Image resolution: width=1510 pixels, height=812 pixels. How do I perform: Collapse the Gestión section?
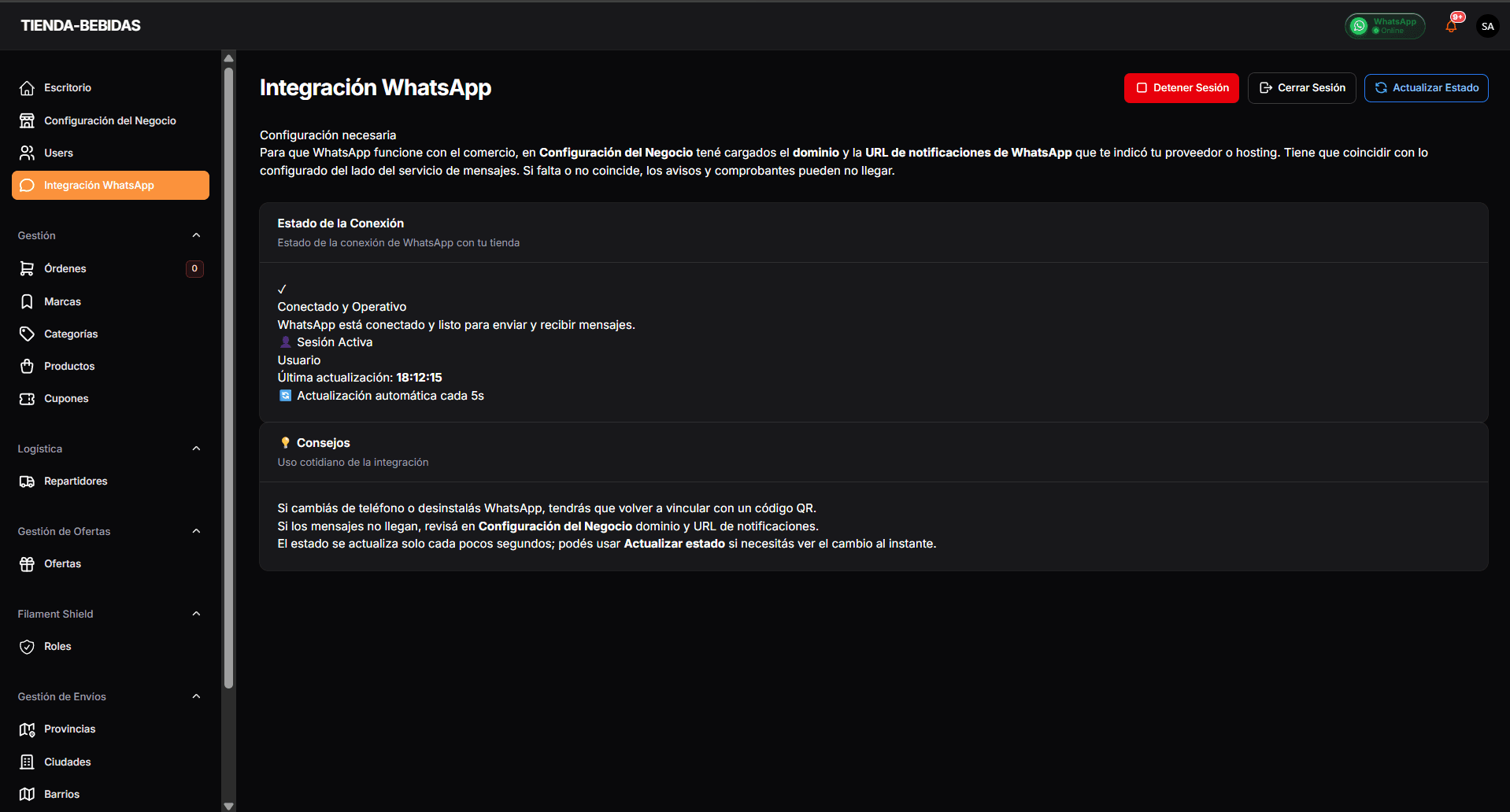tap(195, 234)
